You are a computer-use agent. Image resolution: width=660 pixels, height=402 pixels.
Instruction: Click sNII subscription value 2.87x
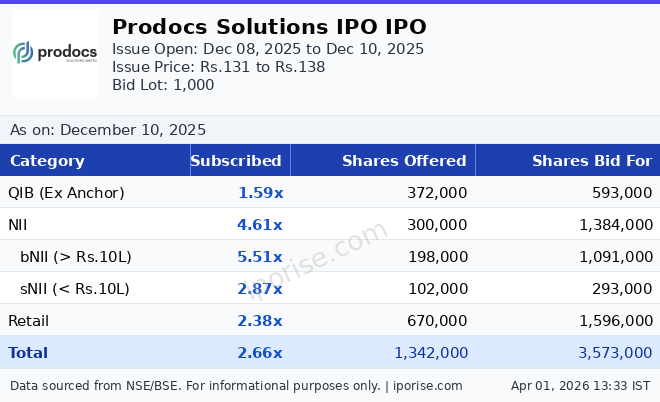point(260,289)
